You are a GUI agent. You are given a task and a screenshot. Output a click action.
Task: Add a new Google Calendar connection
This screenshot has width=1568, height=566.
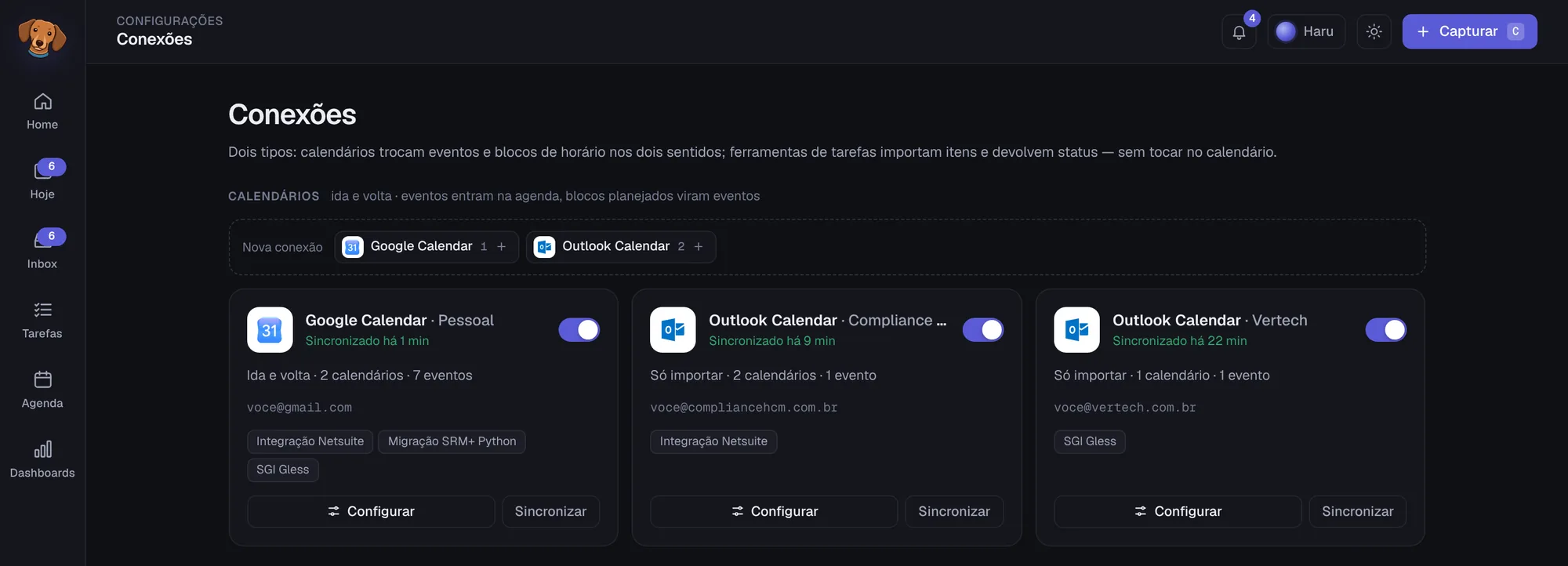[x=426, y=247]
